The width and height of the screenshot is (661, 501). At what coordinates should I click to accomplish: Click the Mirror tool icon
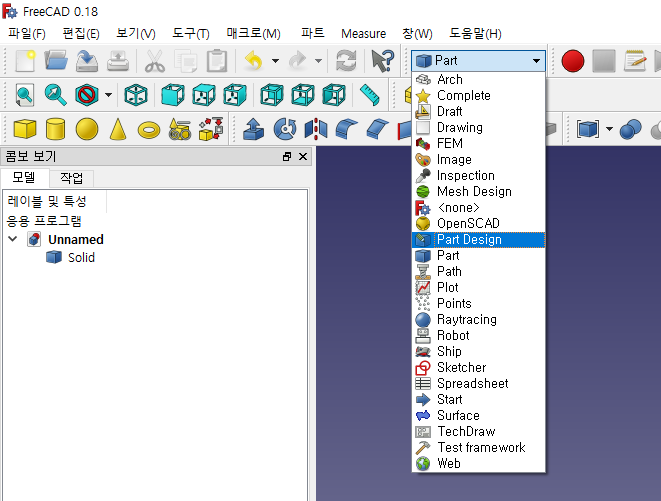point(316,129)
